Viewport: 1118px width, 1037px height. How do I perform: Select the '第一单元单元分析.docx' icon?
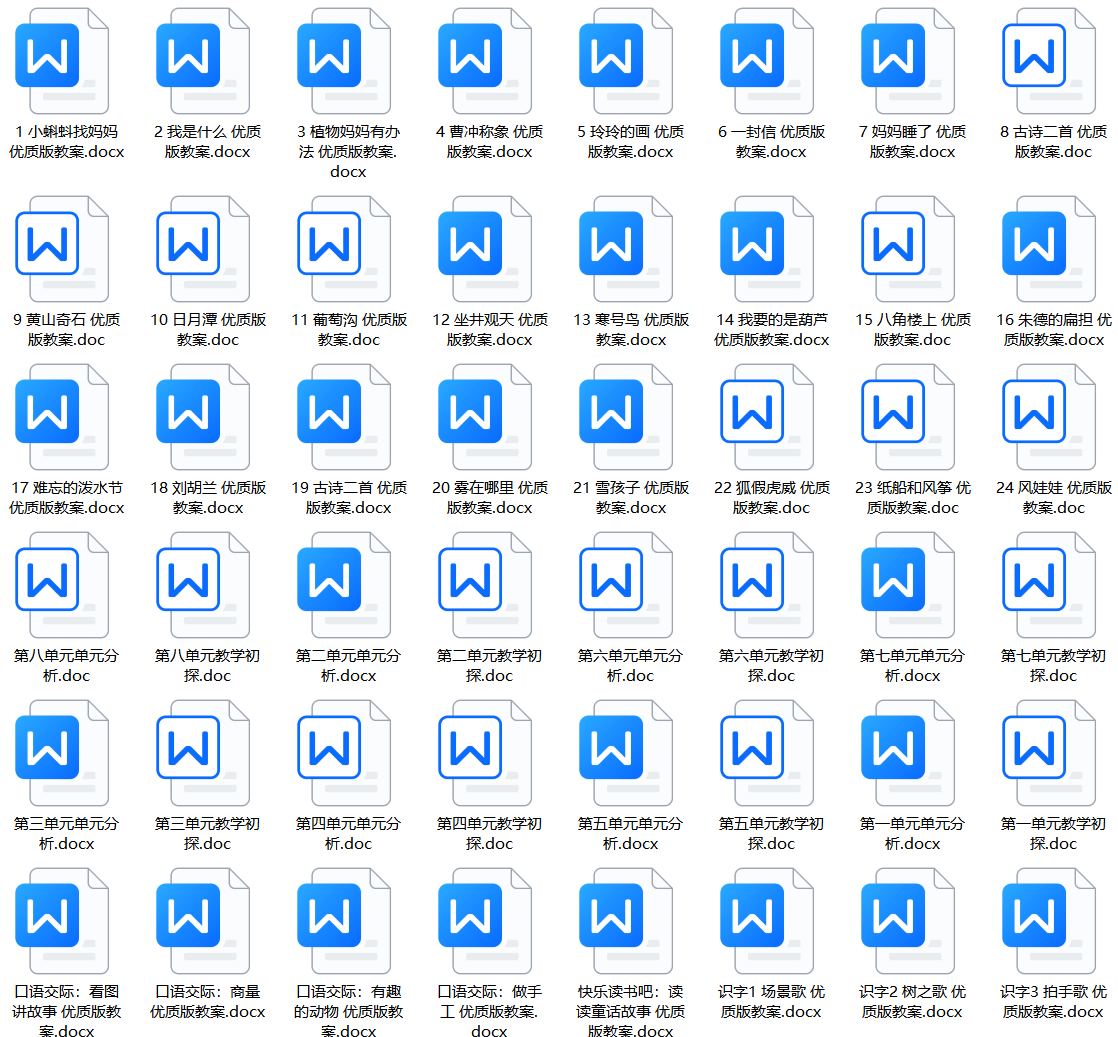click(x=909, y=753)
